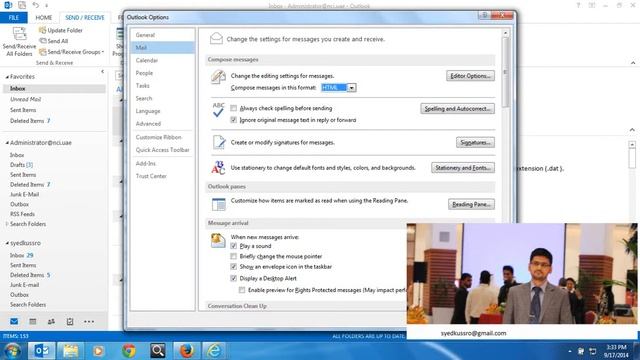Select the SEND / RECEIVE tab

click(85, 18)
